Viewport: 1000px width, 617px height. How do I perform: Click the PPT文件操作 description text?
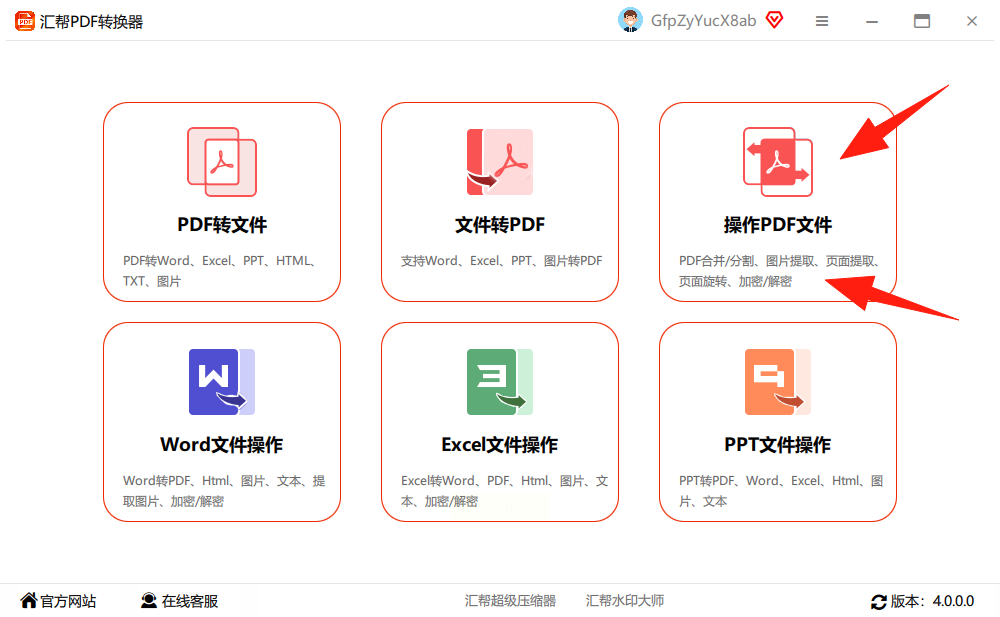[781, 491]
